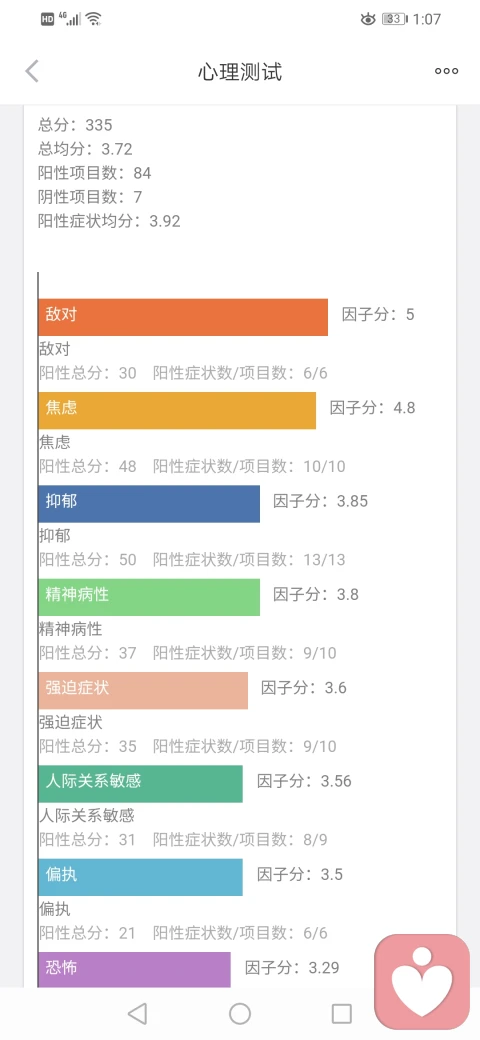This screenshot has height=1040, width=480.
Task: Select the green 精神病性 bar
Action: pos(149,597)
